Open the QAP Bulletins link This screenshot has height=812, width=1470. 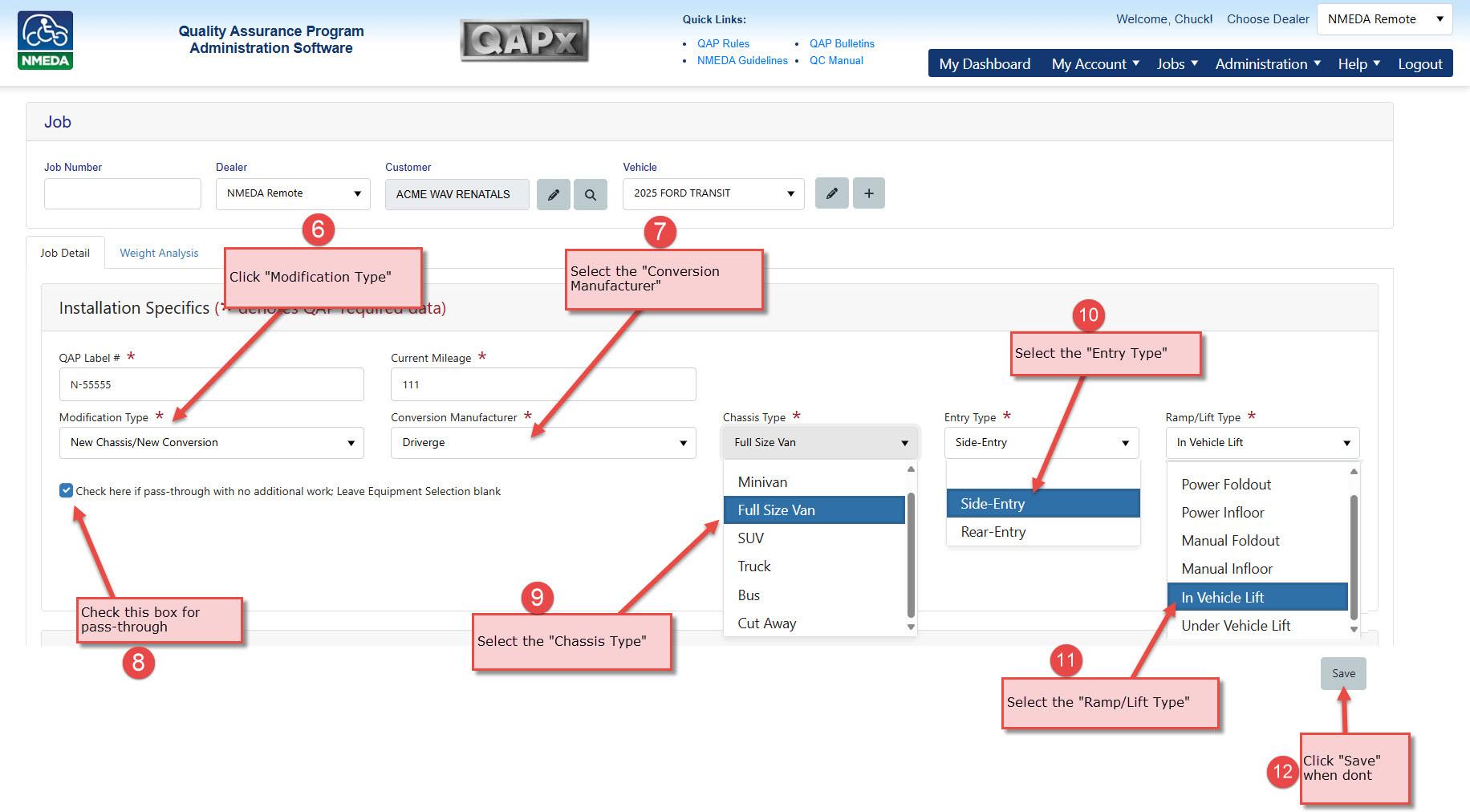click(x=842, y=43)
